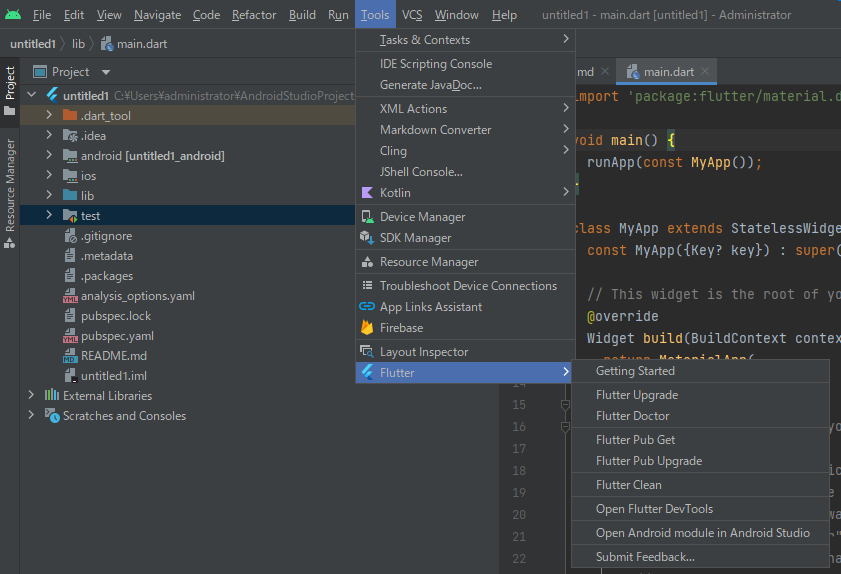Click the .dart_tool folder icon

[x=70, y=115]
